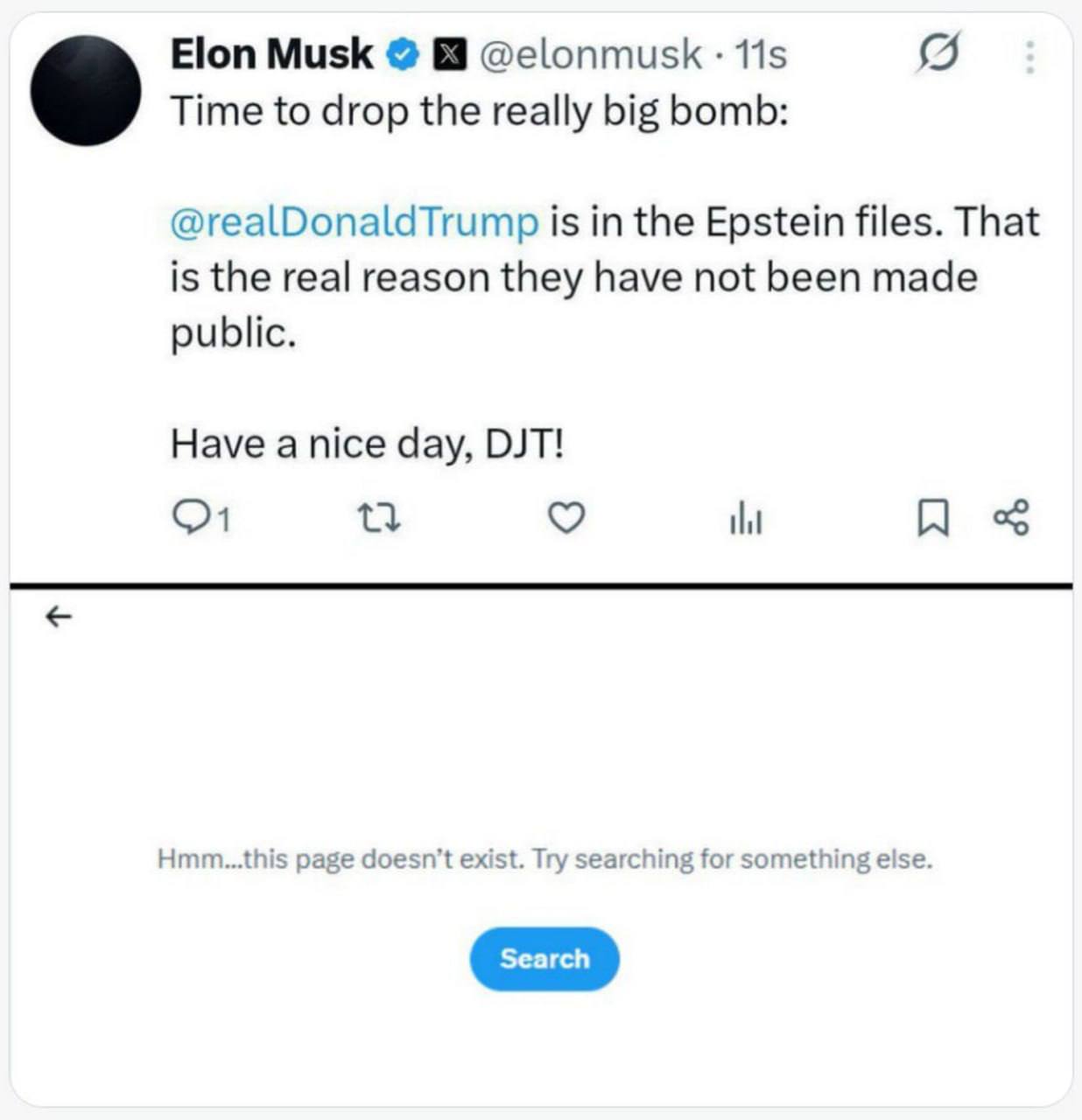Share the post via the share icon
The image size is (1082, 1120).
(x=1012, y=518)
